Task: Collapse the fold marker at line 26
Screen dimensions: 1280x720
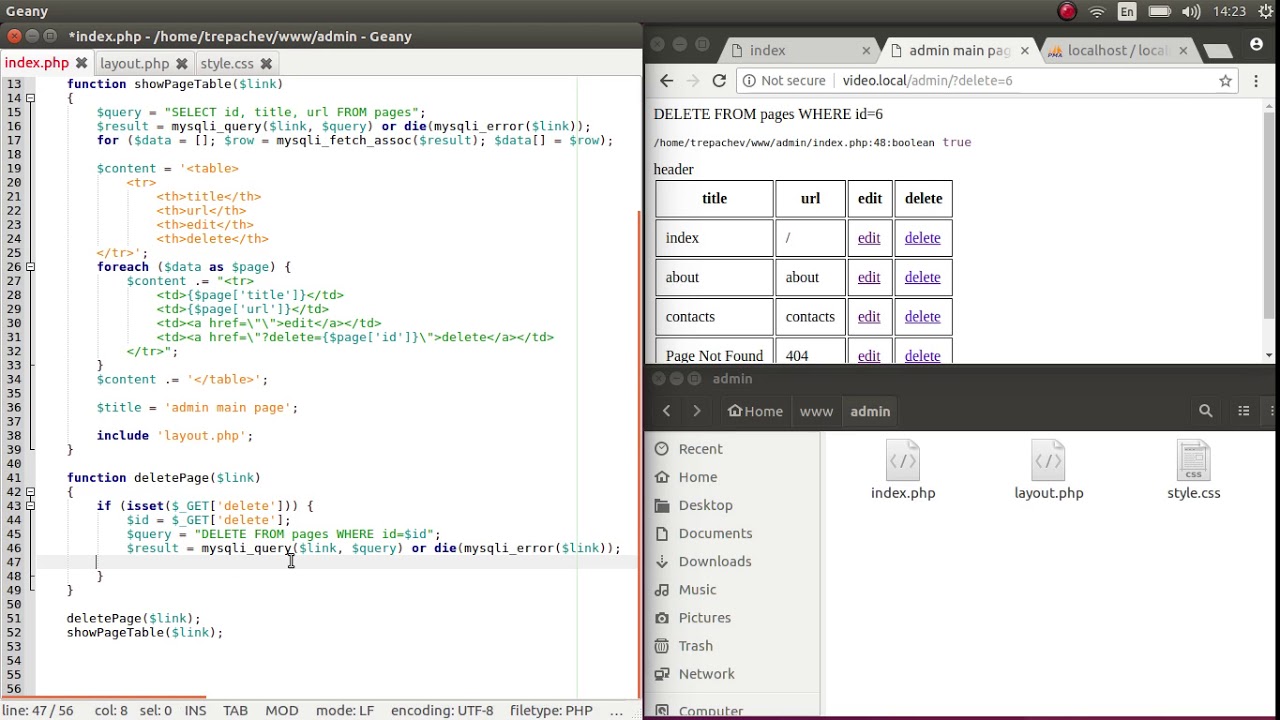Action: pos(31,266)
